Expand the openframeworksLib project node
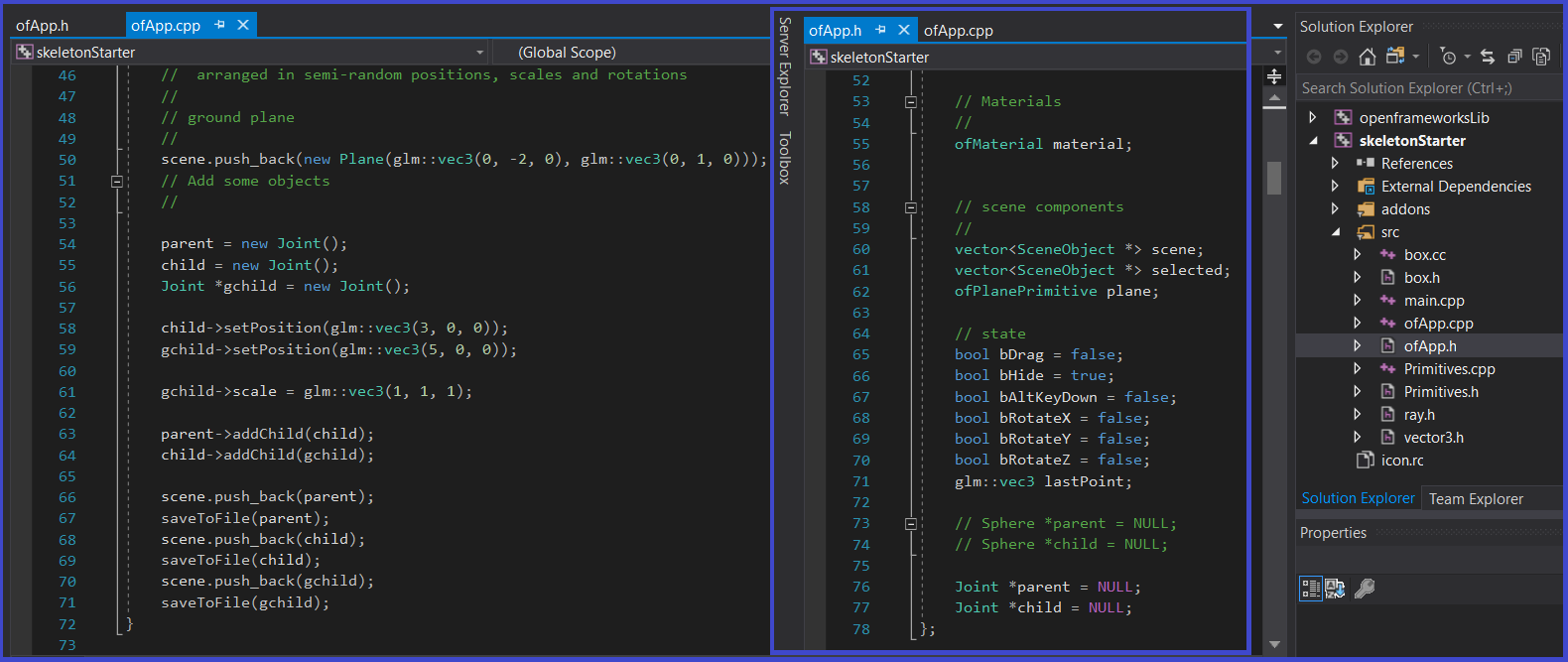 coord(1313,118)
